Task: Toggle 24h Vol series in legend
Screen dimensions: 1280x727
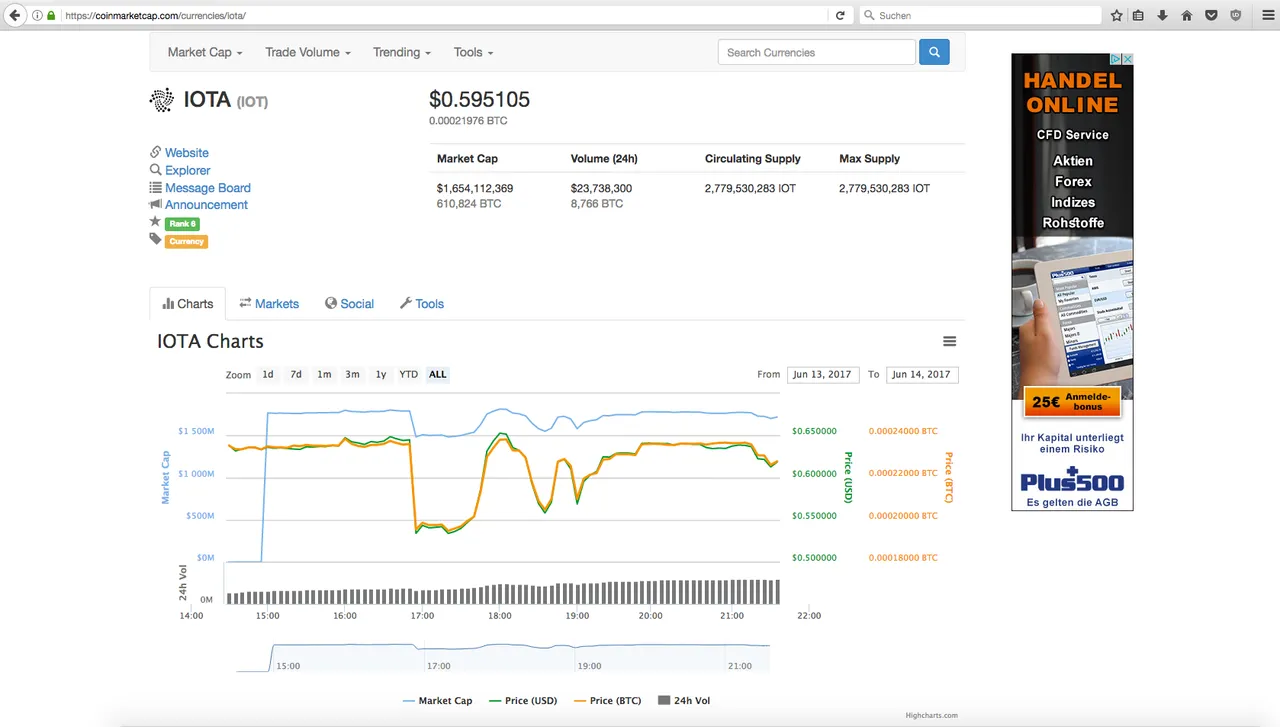Action: (x=684, y=701)
